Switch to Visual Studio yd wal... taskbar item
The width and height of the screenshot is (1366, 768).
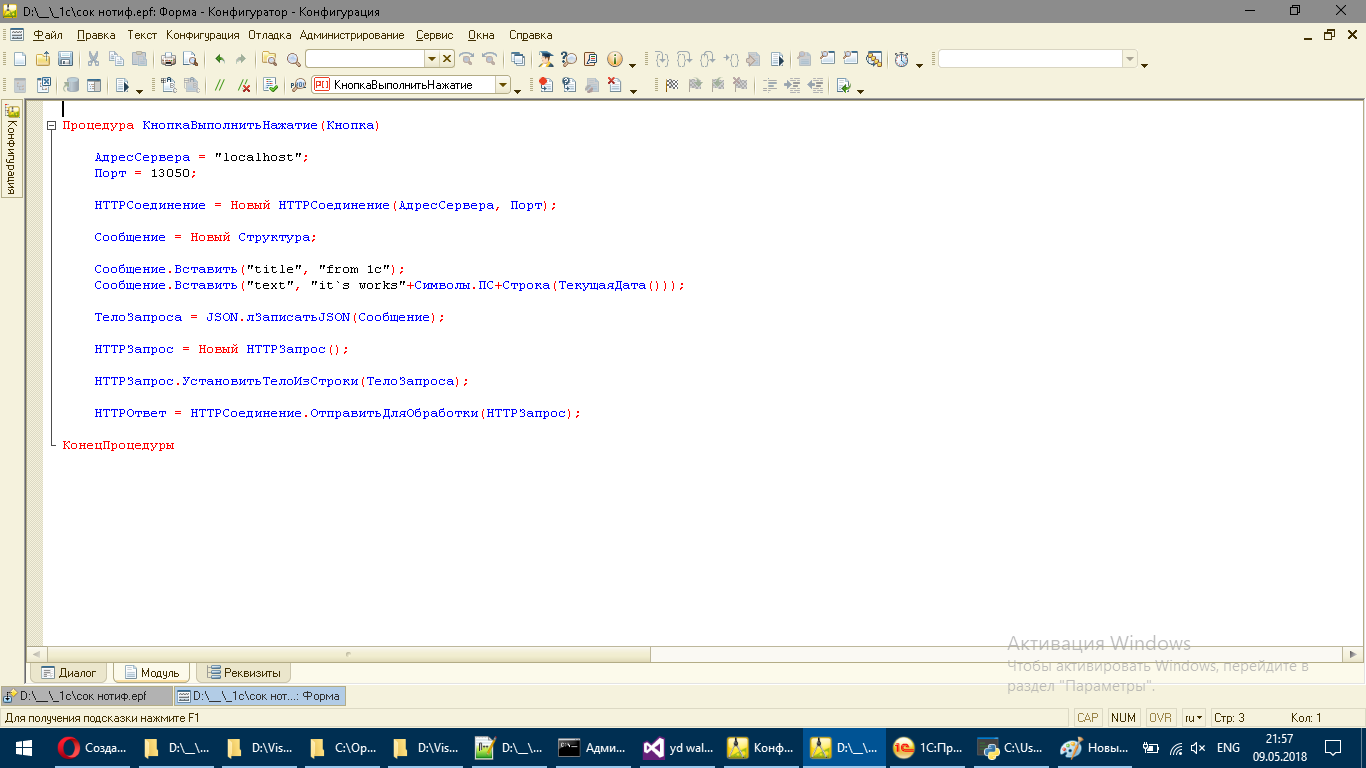click(x=679, y=747)
